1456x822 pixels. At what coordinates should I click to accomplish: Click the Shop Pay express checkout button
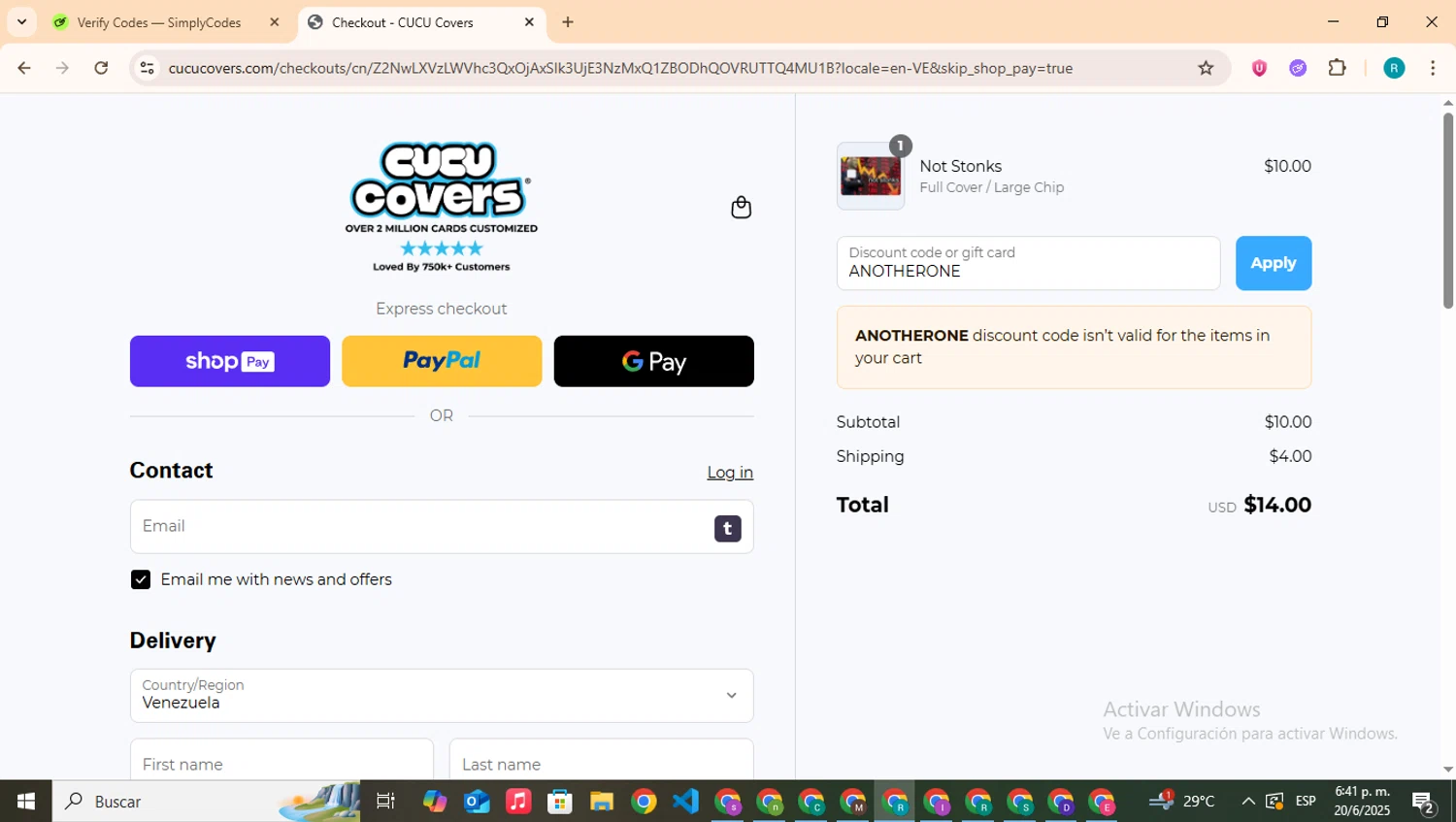[230, 361]
